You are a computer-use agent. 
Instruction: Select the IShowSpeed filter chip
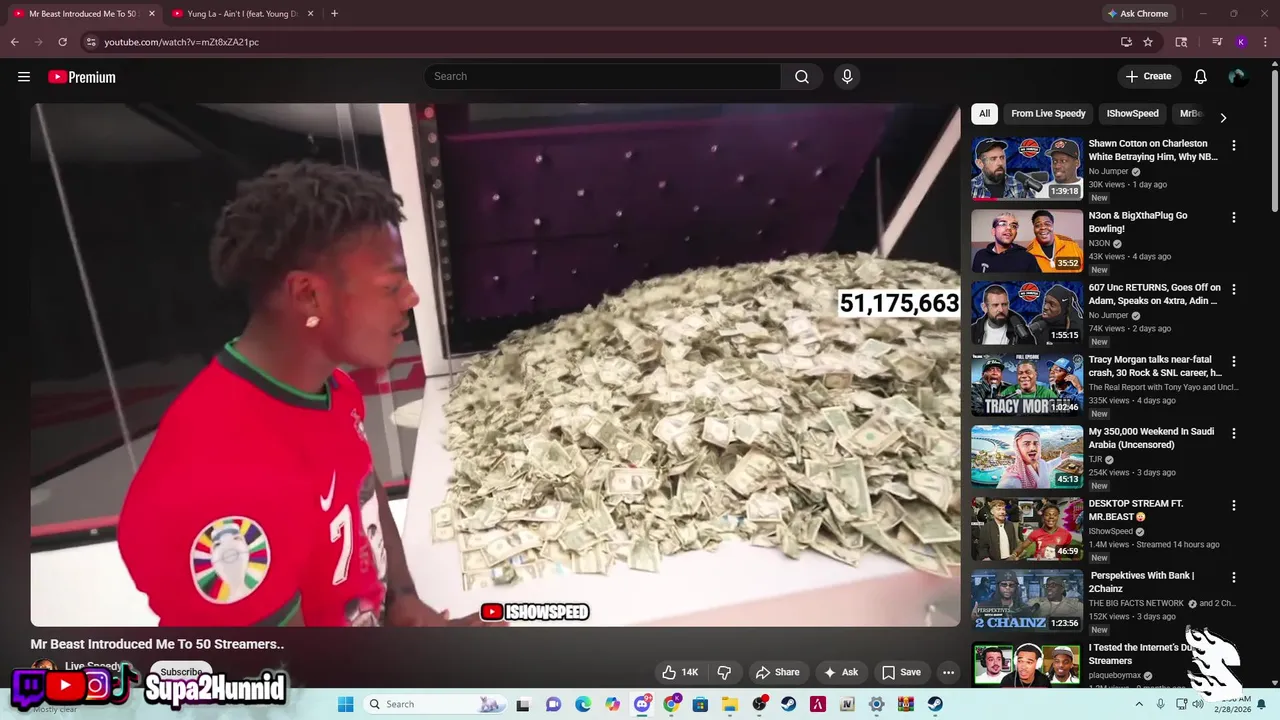(1132, 114)
